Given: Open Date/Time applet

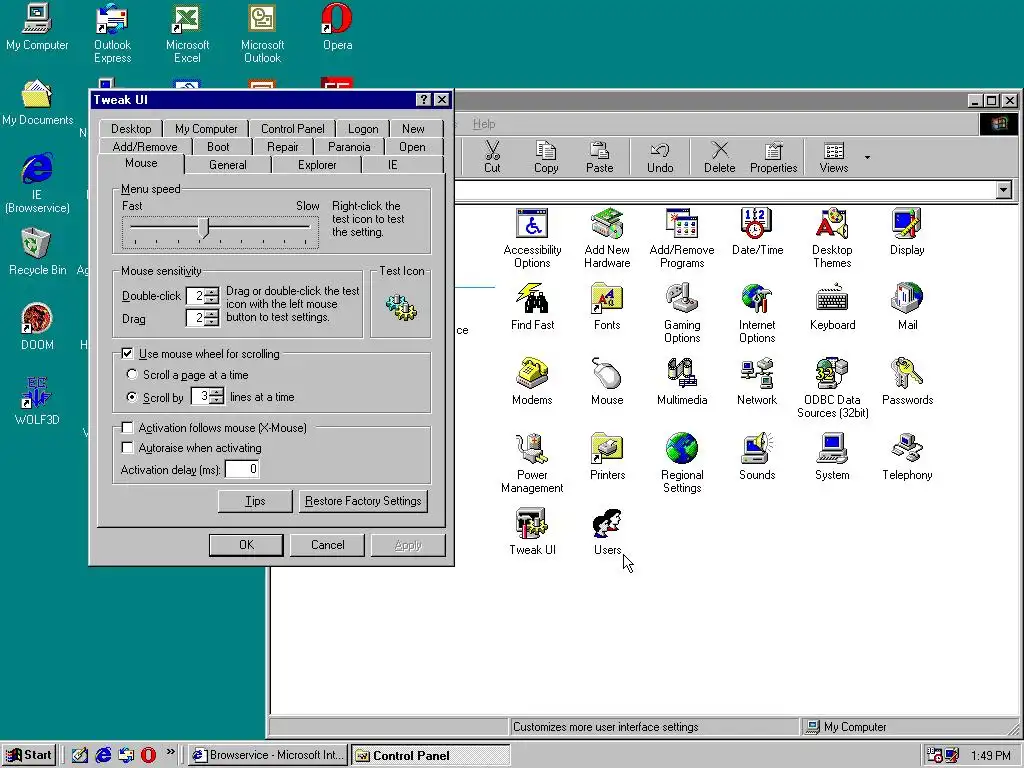Looking at the screenshot, I should (x=757, y=232).
